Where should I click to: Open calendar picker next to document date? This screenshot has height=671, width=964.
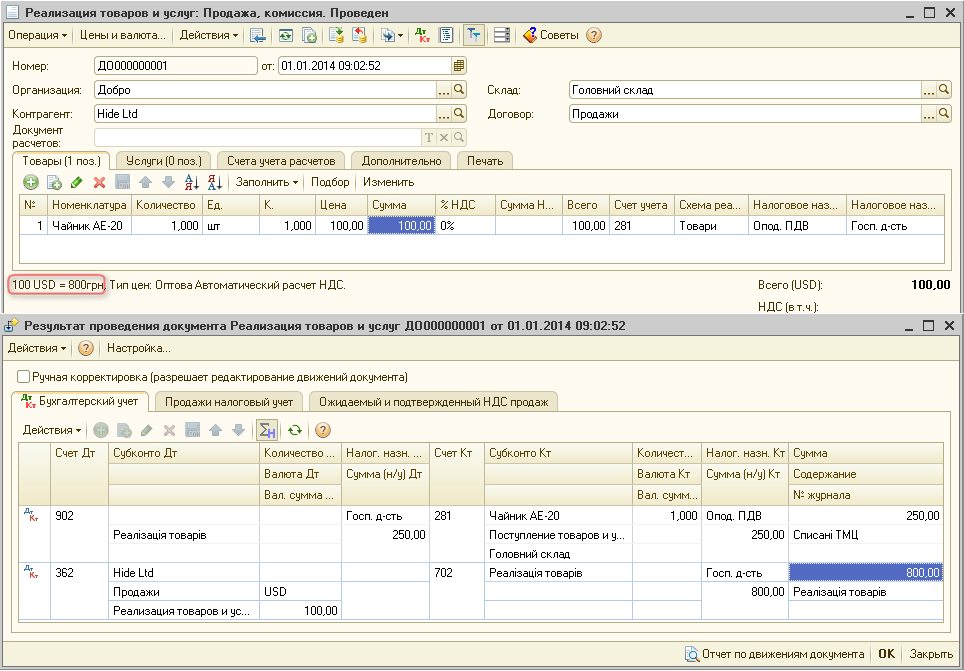[x=459, y=66]
